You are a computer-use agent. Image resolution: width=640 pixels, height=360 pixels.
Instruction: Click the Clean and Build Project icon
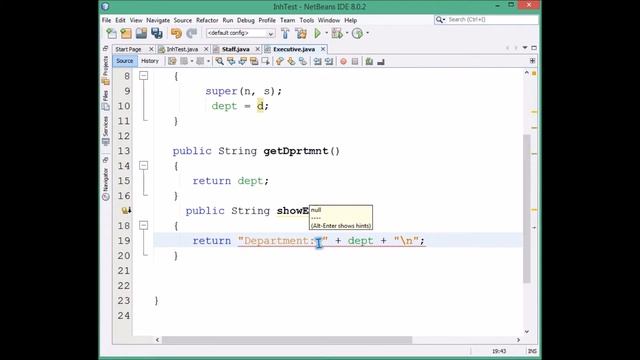301,33
